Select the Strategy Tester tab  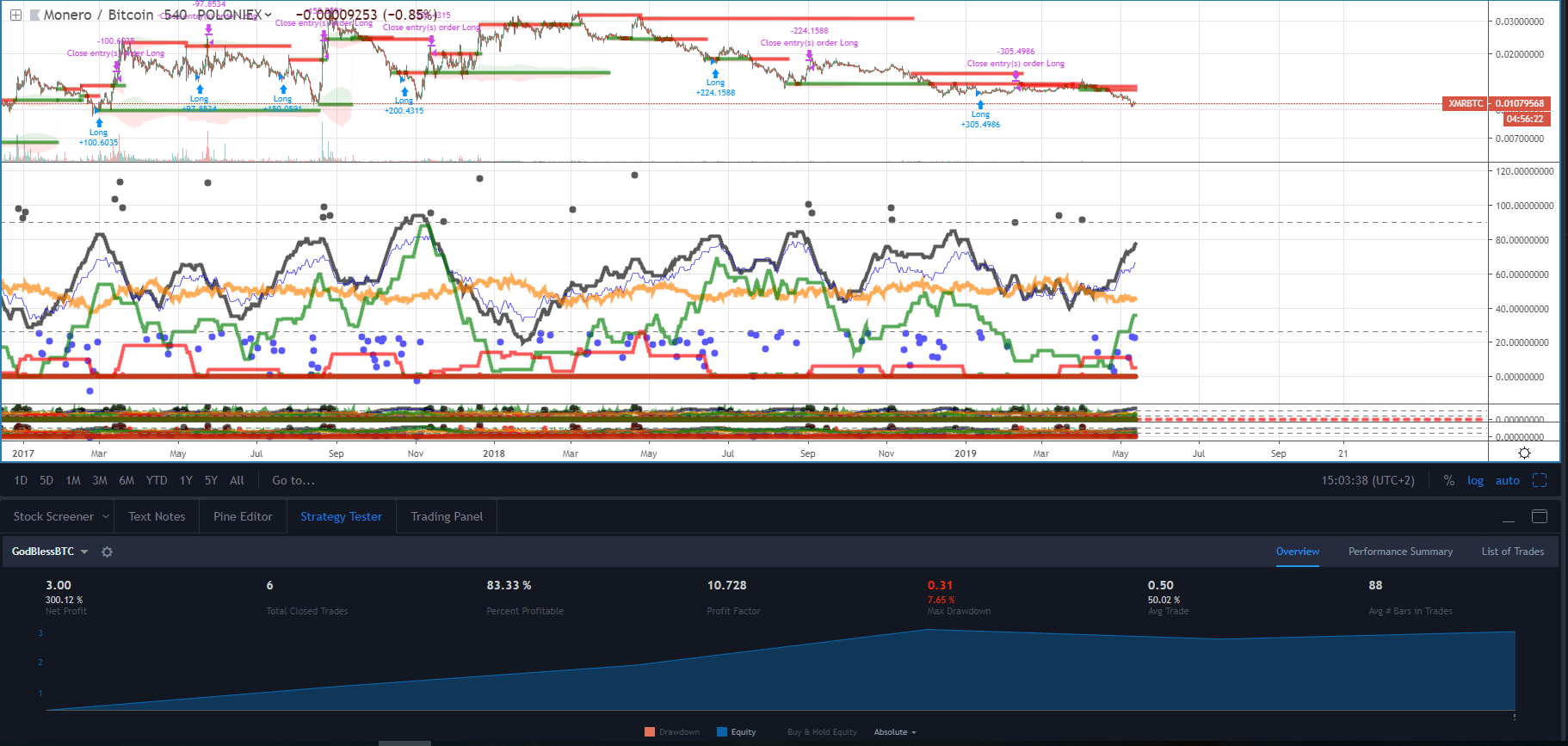(341, 516)
